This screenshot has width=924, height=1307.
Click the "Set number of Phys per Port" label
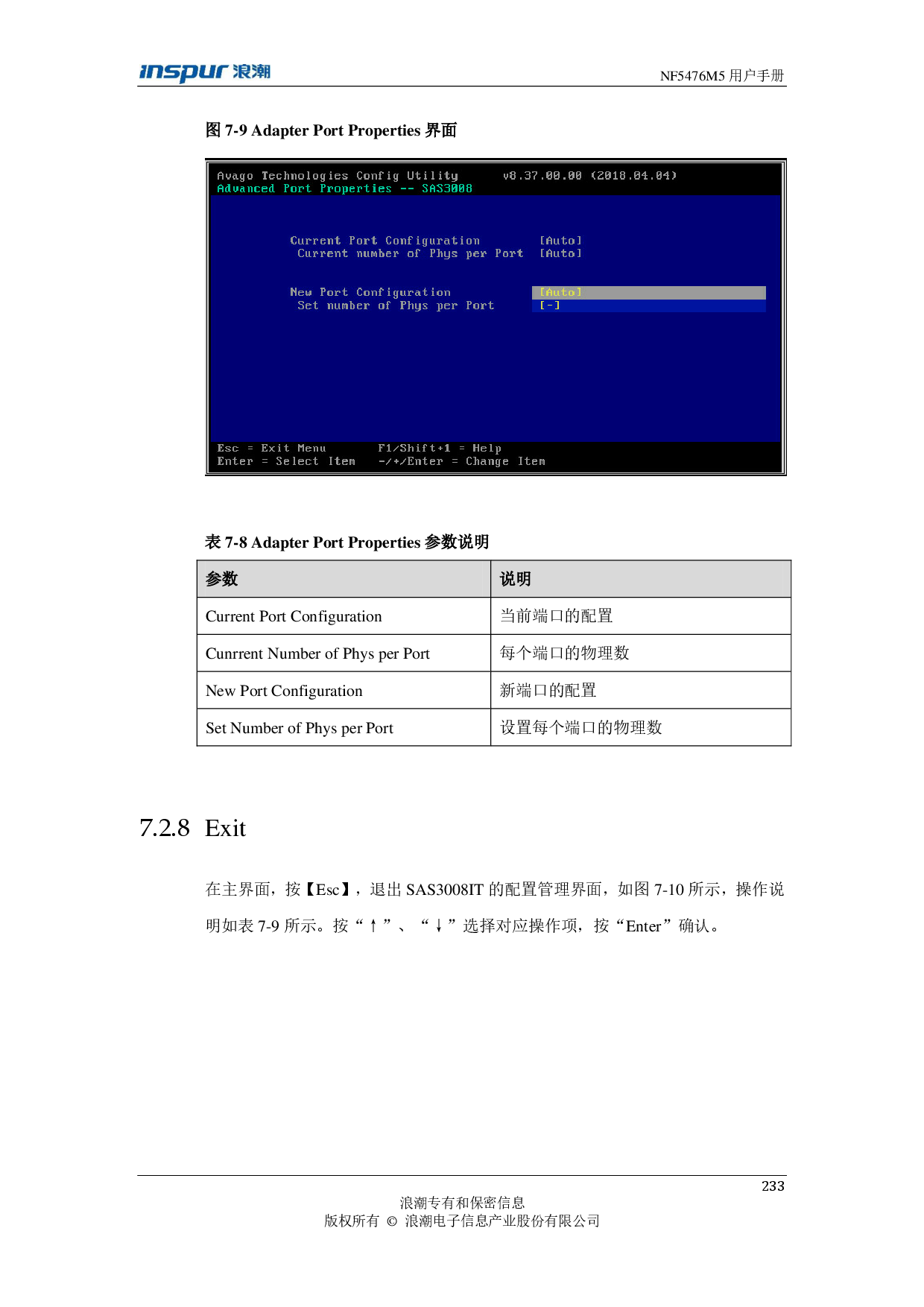pos(396,306)
